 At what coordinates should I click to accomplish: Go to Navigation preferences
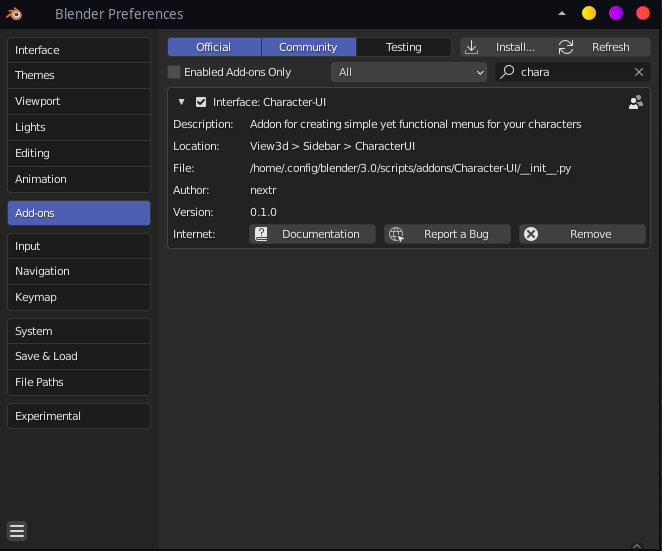(79, 271)
